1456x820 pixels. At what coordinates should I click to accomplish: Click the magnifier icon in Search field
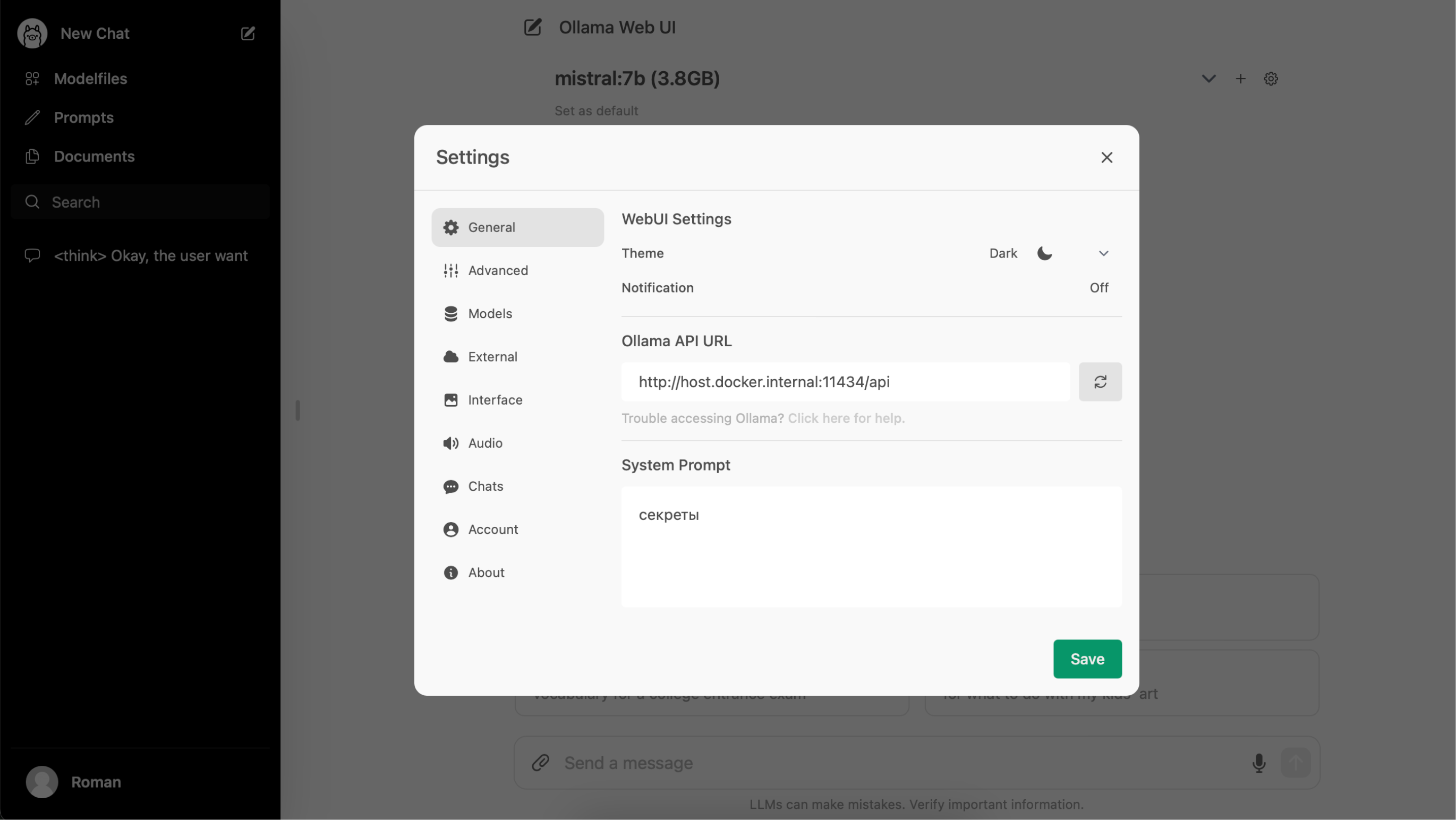pyautogui.click(x=32, y=202)
